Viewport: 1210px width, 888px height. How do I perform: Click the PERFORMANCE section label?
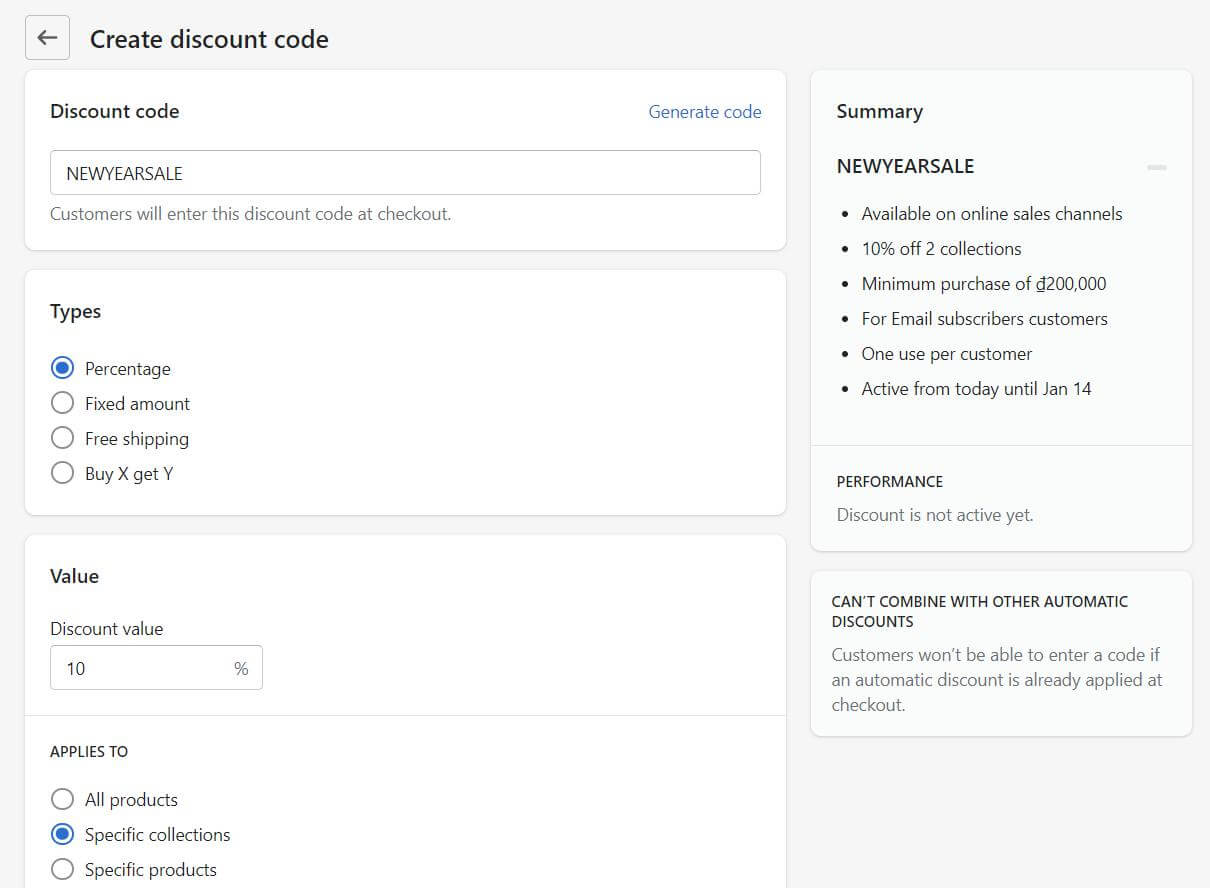click(x=890, y=481)
